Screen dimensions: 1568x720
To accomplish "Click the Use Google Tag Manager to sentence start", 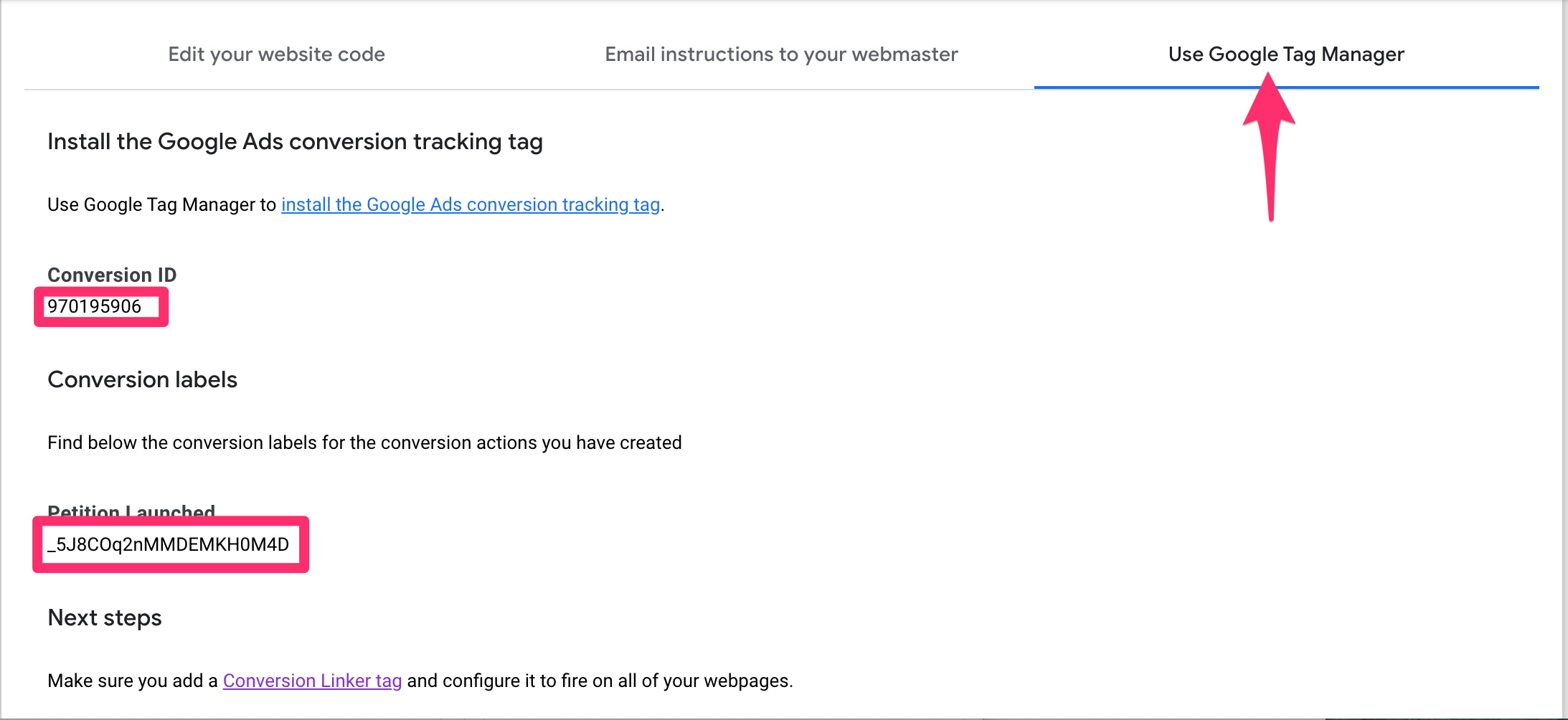I will [161, 204].
